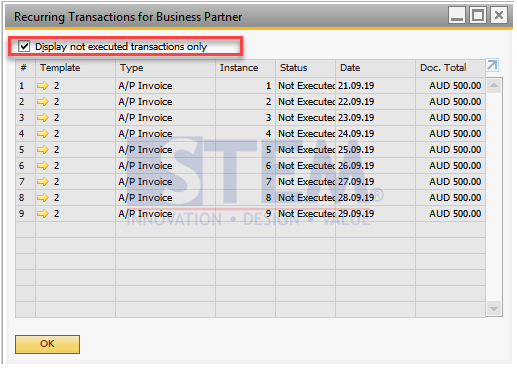
Task: Select row number 4 in the table
Action: tap(25, 134)
